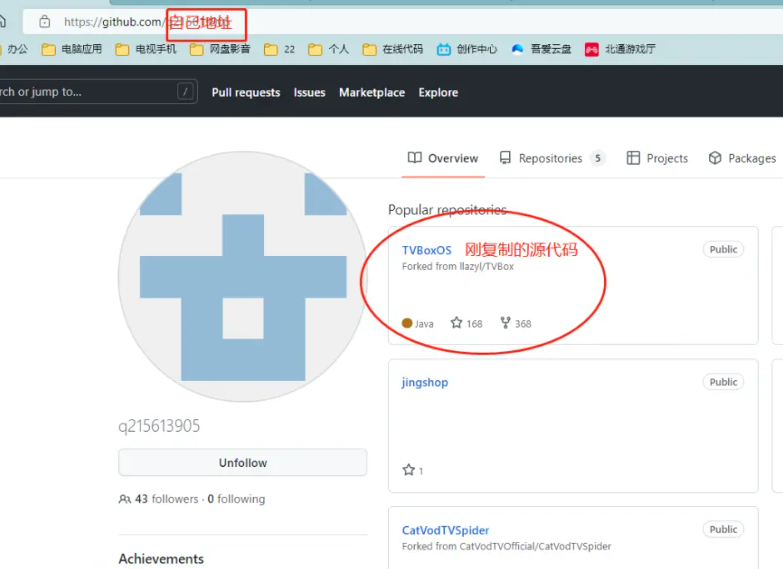Click the Public badge on TVBoxOS card
Viewport: 783px width, 569px height.
[723, 249]
